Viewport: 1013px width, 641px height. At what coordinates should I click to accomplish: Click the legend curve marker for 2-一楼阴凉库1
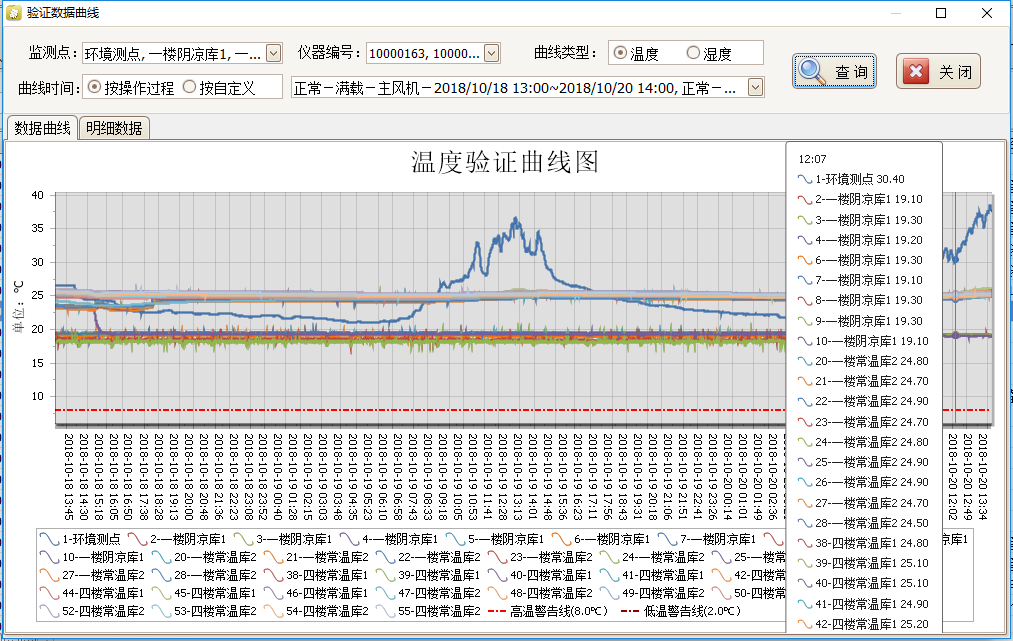(138, 539)
